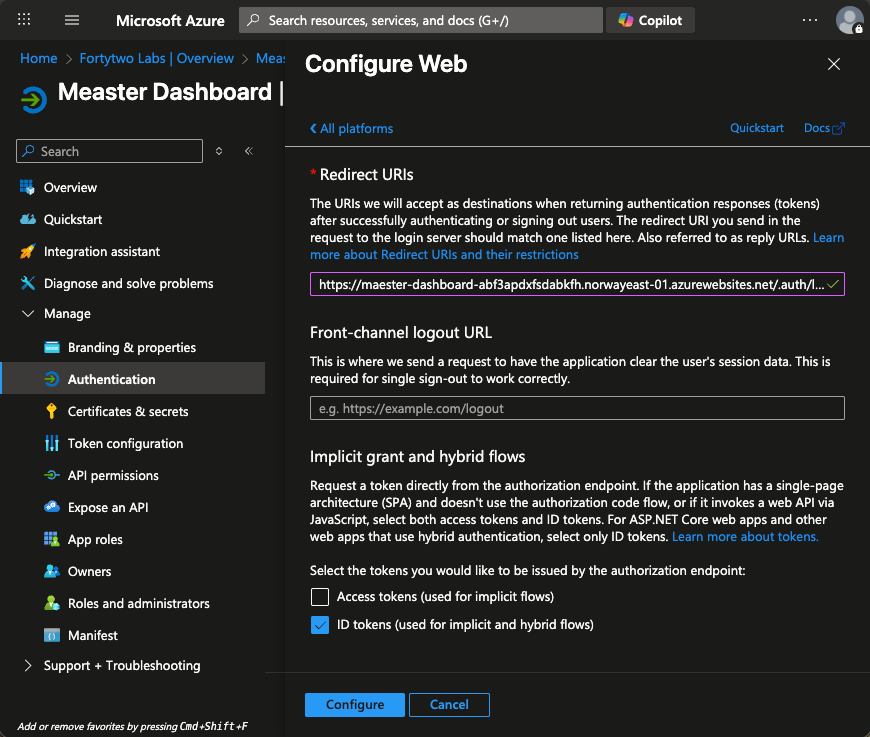
Task: Uncheck the ID tokens checkbox
Action: (x=320, y=625)
